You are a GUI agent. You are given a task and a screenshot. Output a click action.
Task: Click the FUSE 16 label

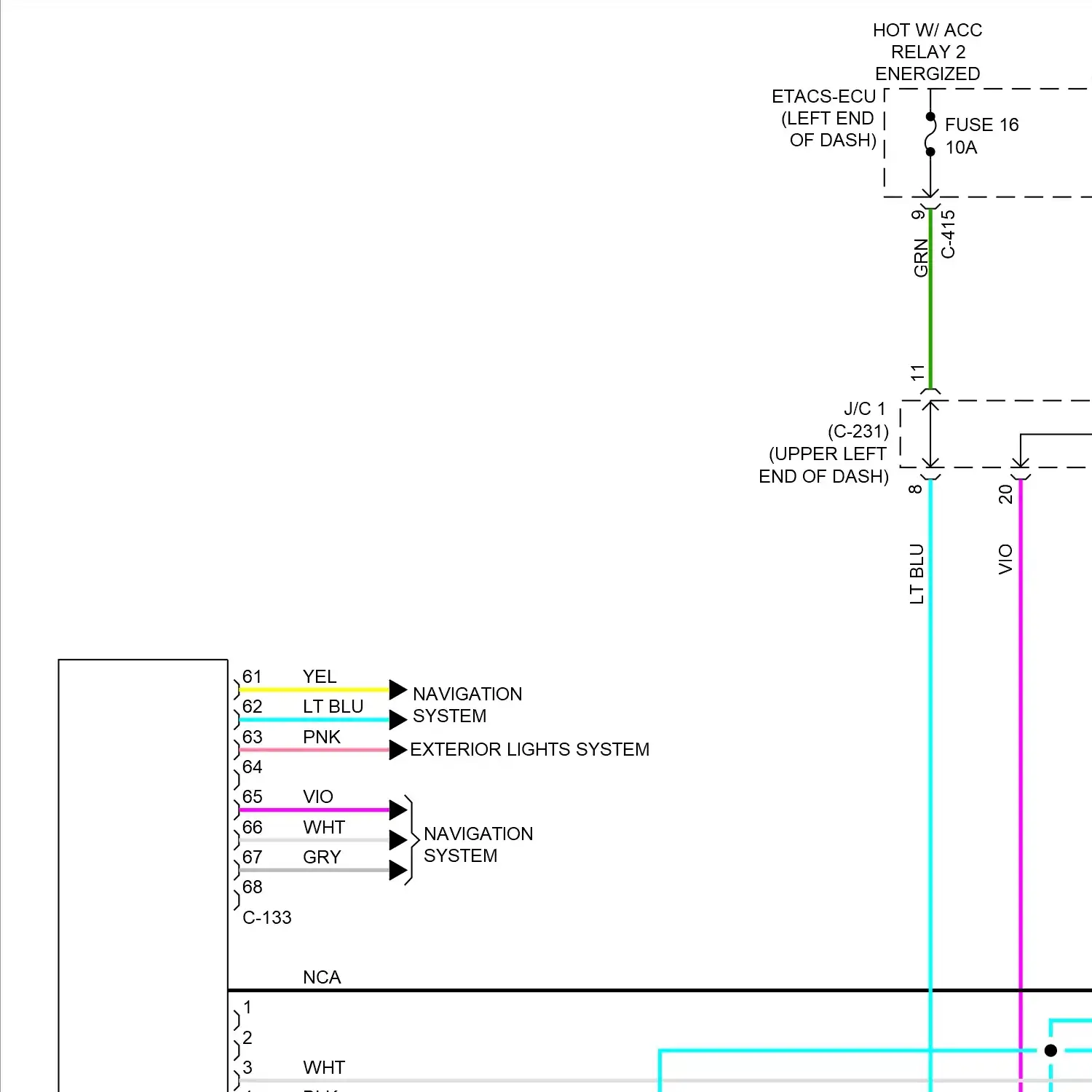(981, 125)
